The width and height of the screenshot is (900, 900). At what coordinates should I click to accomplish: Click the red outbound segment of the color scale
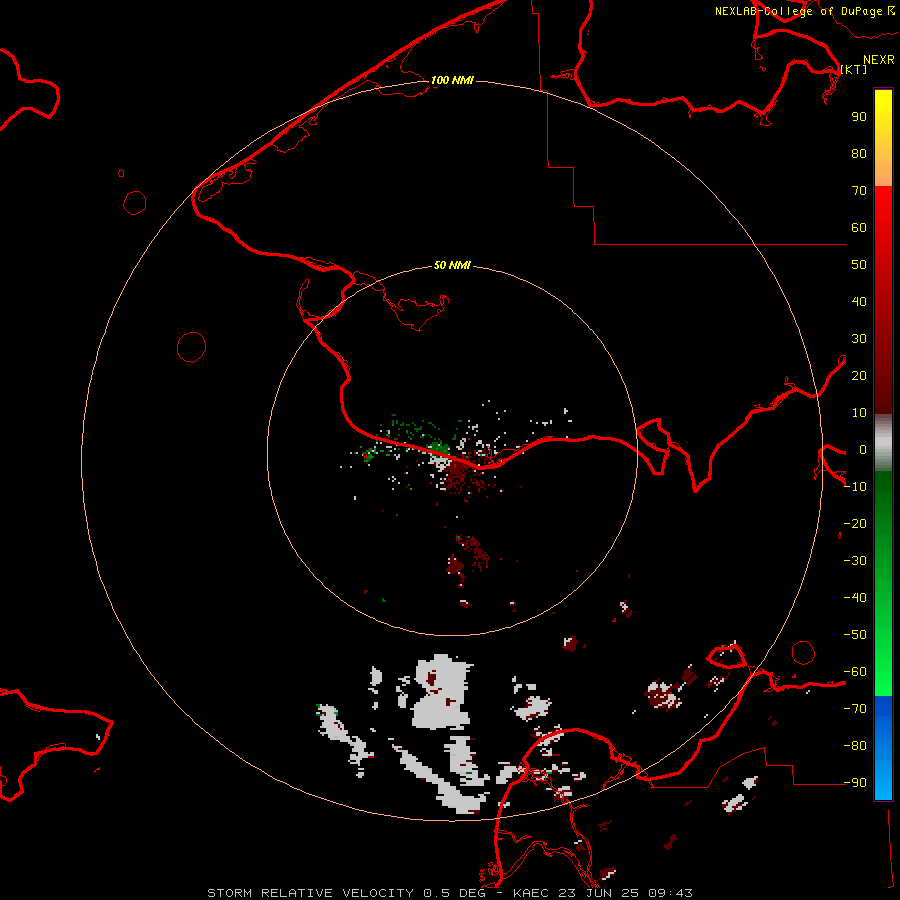[883, 300]
